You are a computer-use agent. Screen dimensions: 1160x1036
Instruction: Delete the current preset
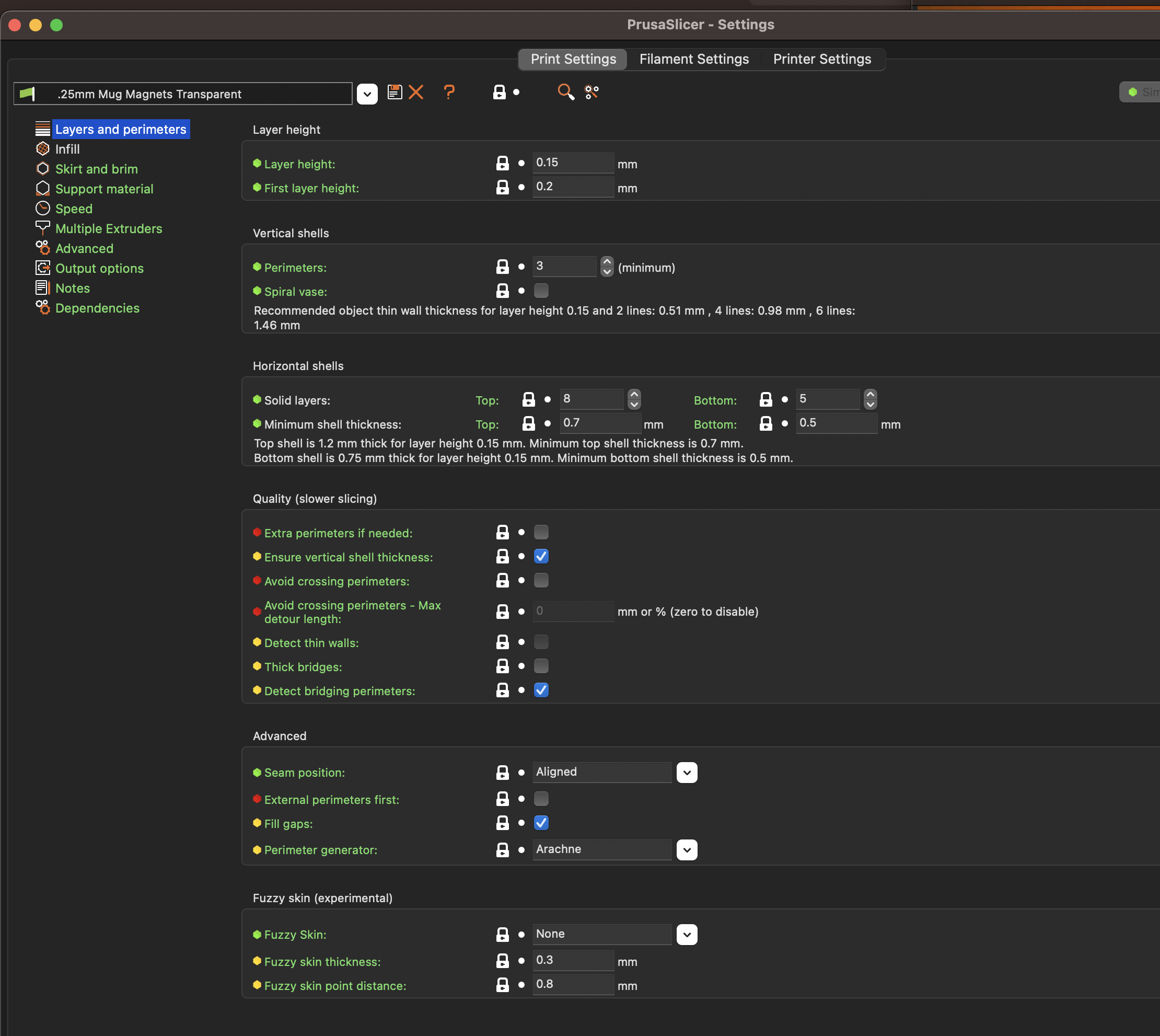pyautogui.click(x=417, y=92)
